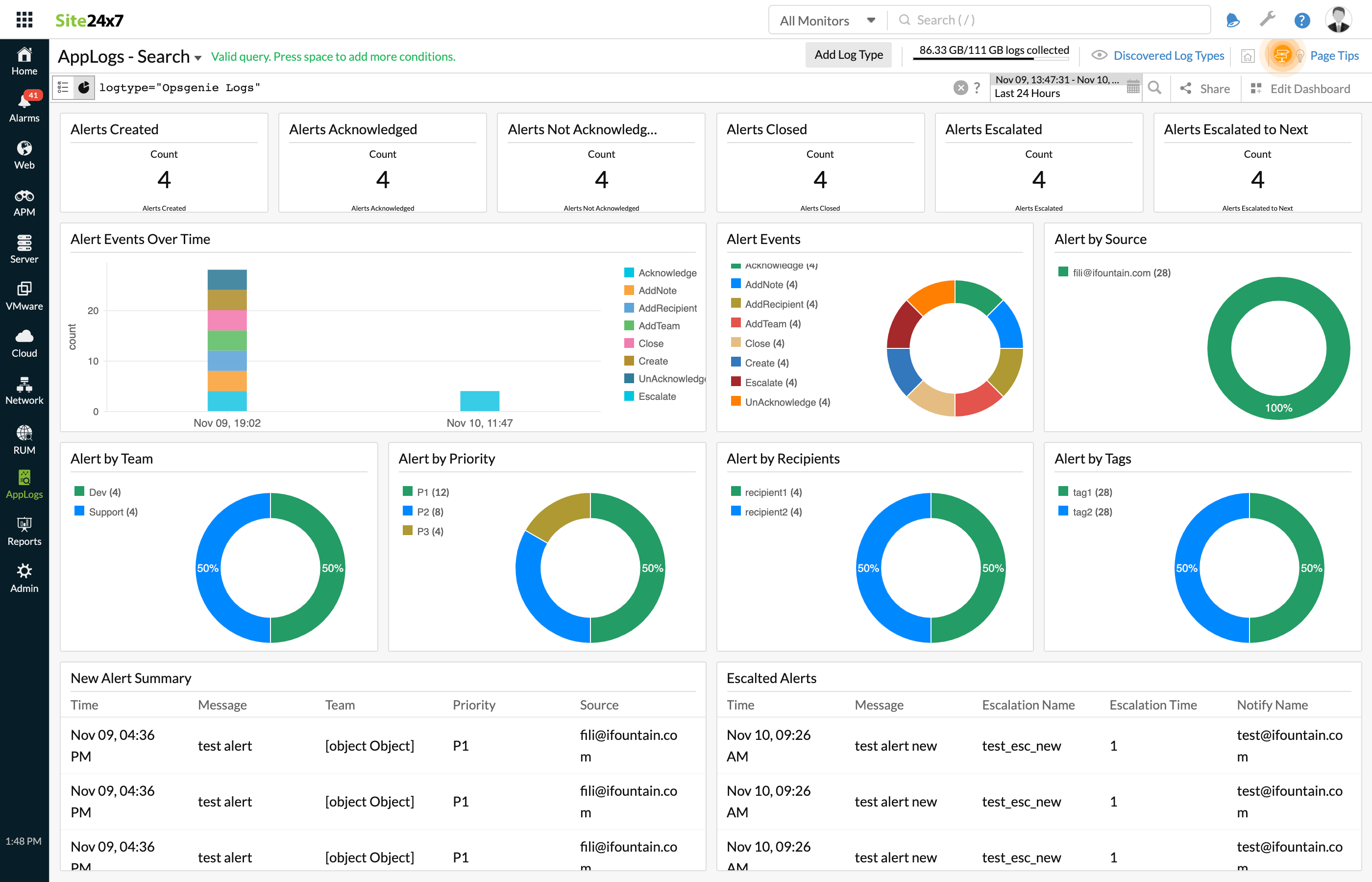Switch query results to pie chart view
Screen dimensions: 1372x882
[84, 87]
